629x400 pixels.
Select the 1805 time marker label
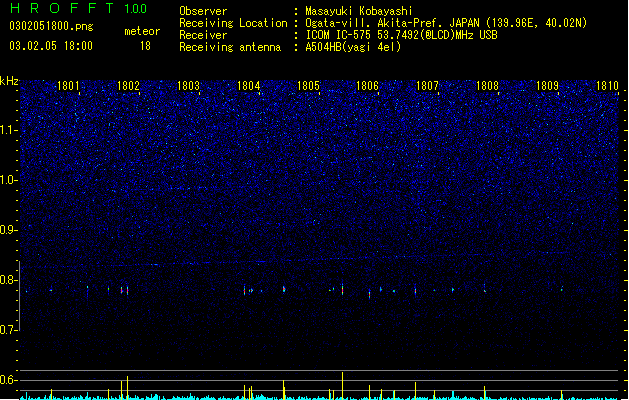pyautogui.click(x=308, y=86)
